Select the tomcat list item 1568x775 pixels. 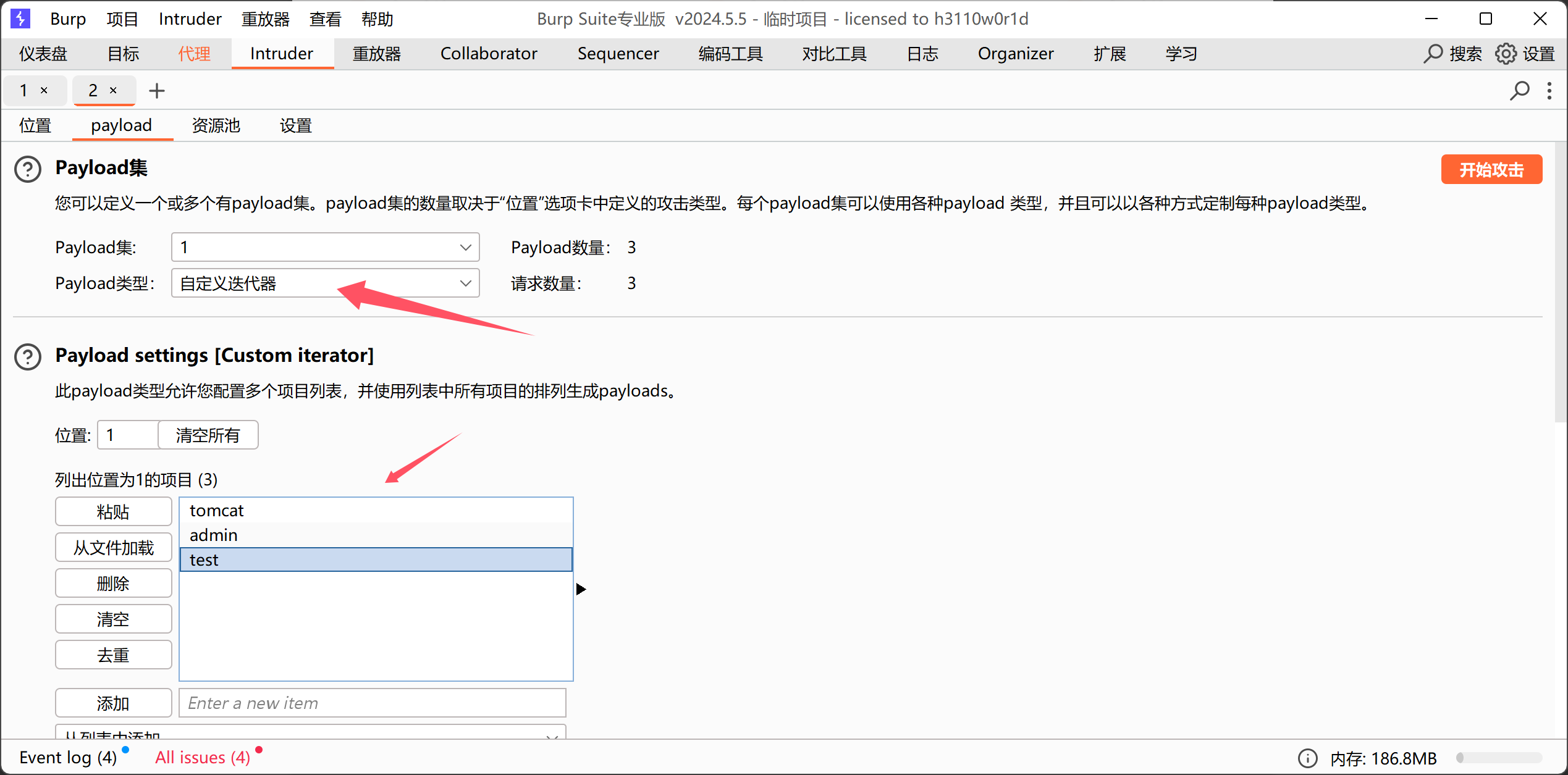click(376, 511)
